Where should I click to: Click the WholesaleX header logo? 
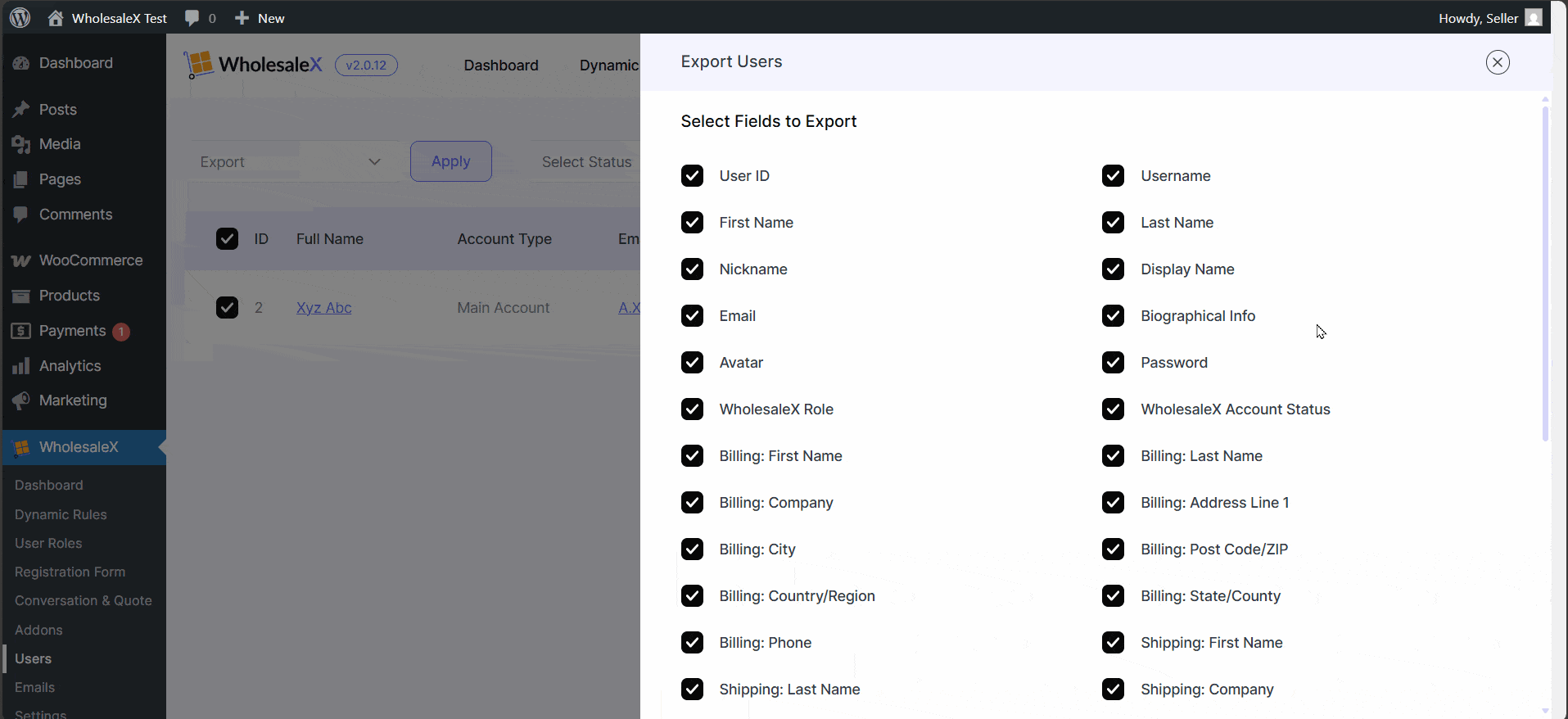point(254,65)
